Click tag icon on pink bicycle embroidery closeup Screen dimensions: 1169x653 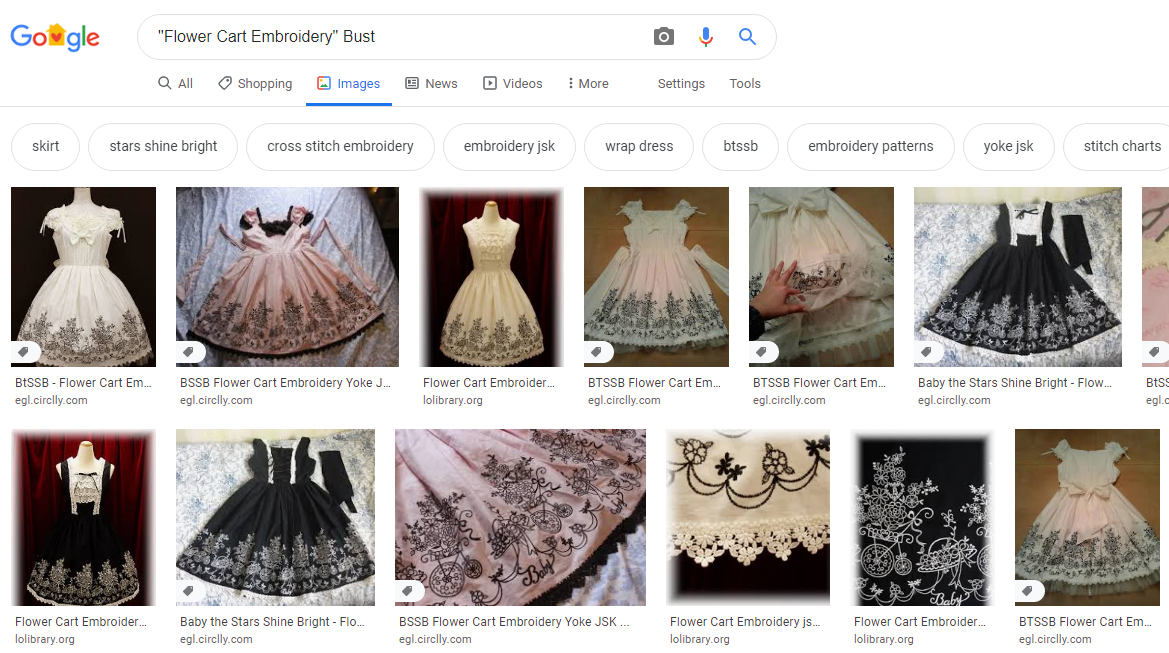[x=409, y=591]
